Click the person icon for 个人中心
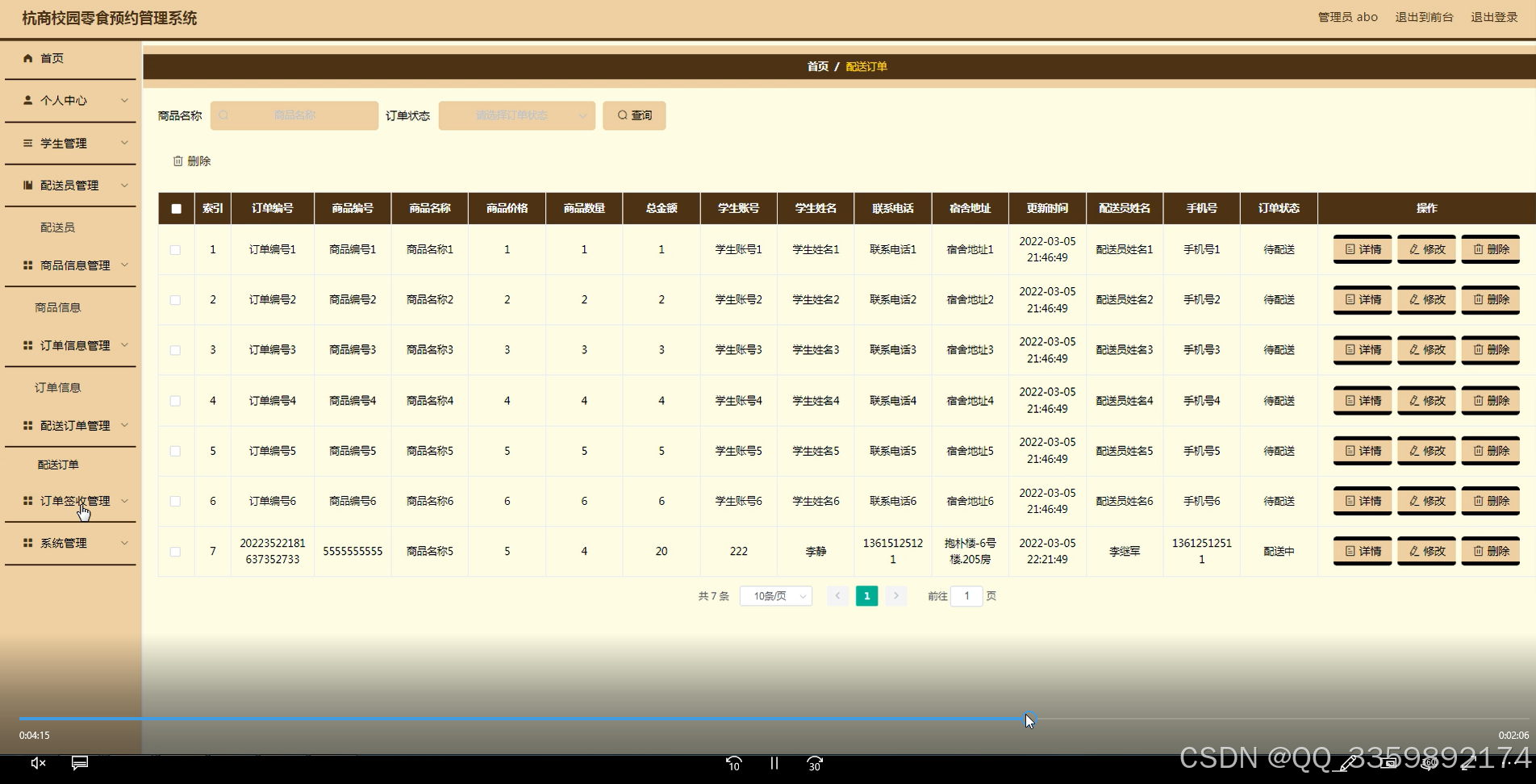Image resolution: width=1536 pixels, height=784 pixels. pyautogui.click(x=28, y=100)
